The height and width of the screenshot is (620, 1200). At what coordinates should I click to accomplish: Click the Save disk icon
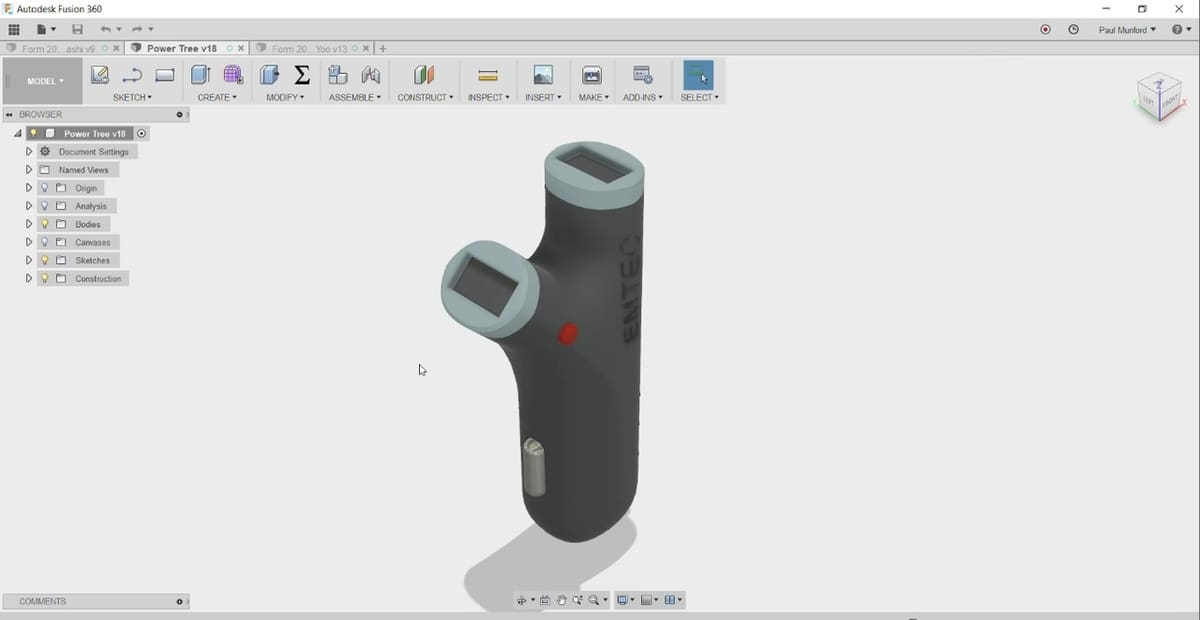(77, 30)
